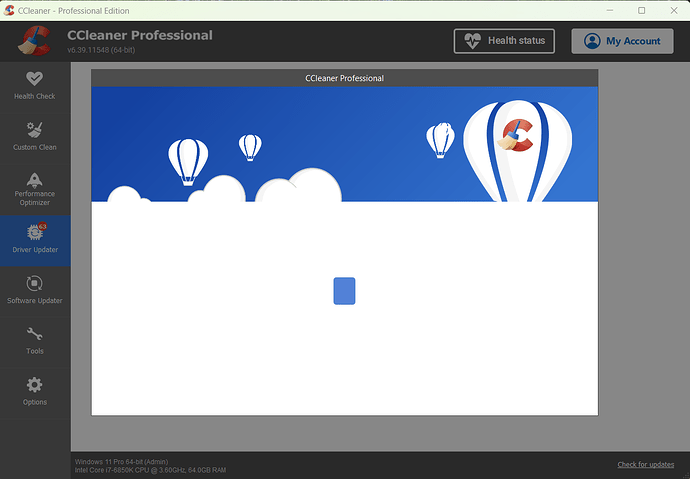Click the user avatar icon in My Account
The height and width of the screenshot is (479, 690).
[592, 41]
